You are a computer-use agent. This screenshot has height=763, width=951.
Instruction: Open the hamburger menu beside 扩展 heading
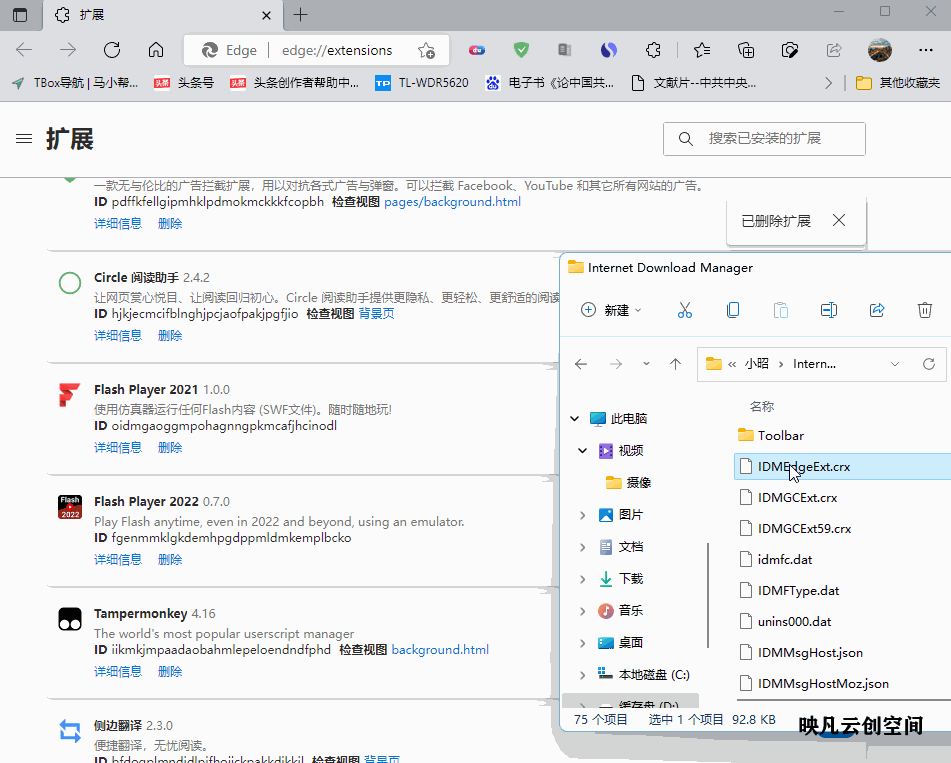(24, 139)
